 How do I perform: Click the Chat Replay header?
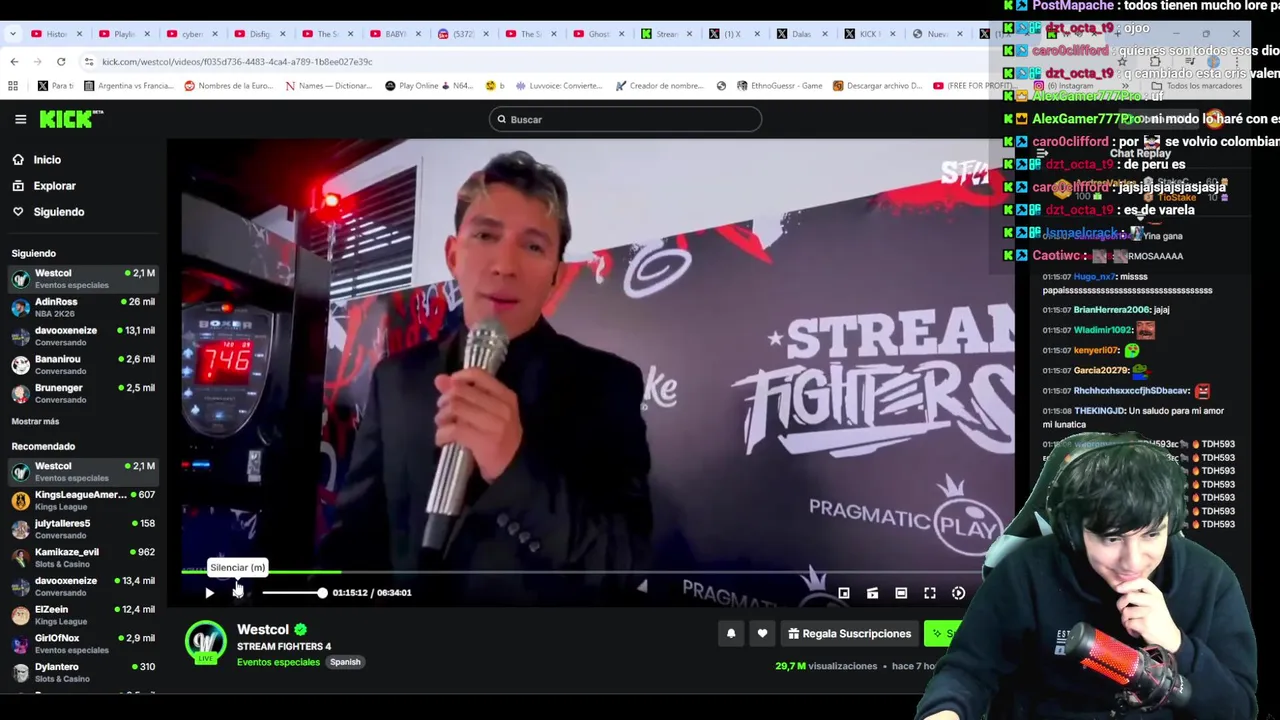(x=1140, y=153)
